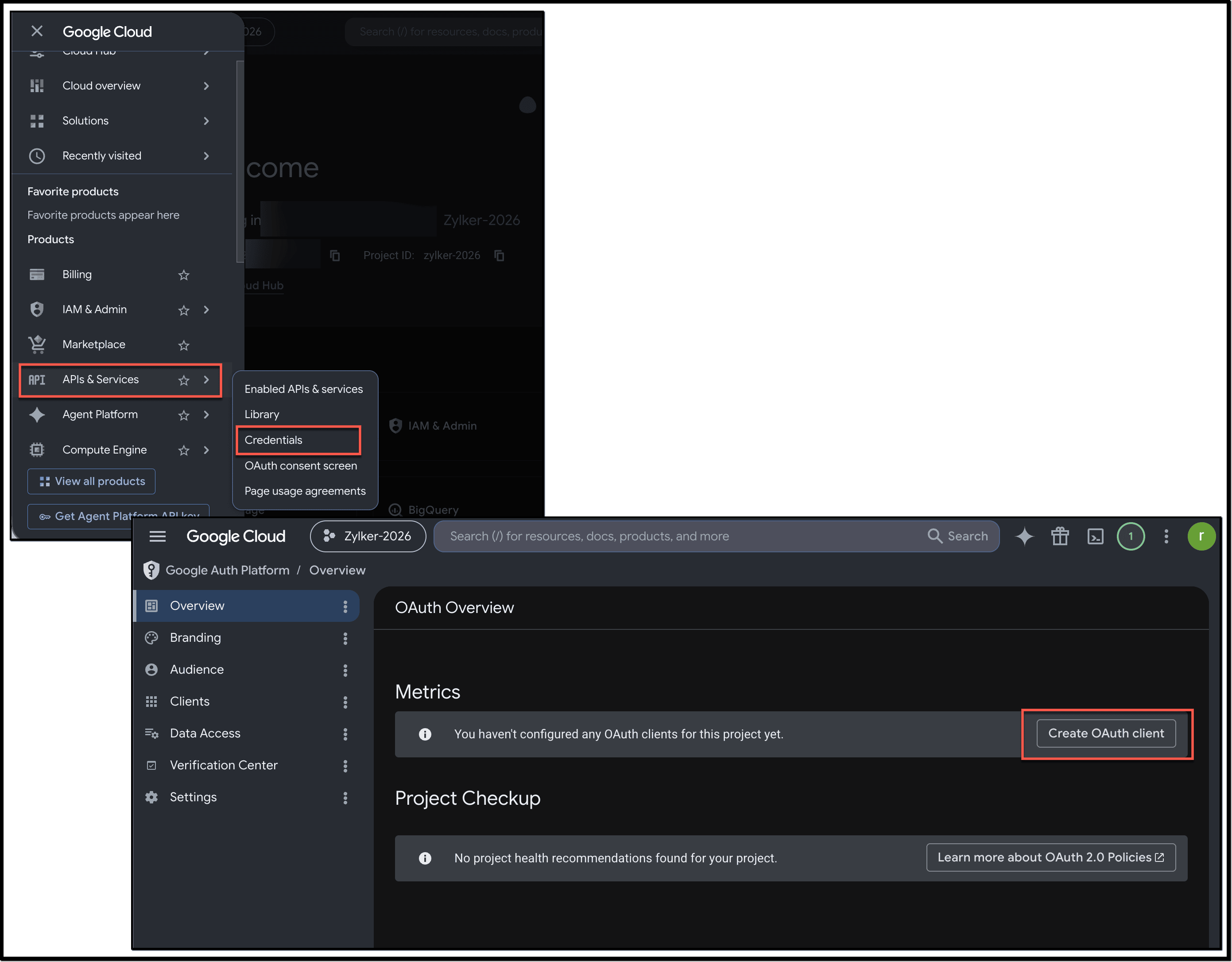Expand the Cloud overview submenu chevron

[x=206, y=86]
